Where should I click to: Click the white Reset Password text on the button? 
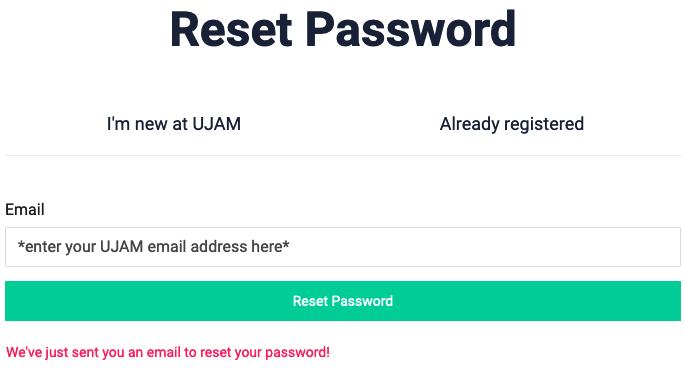pos(343,301)
